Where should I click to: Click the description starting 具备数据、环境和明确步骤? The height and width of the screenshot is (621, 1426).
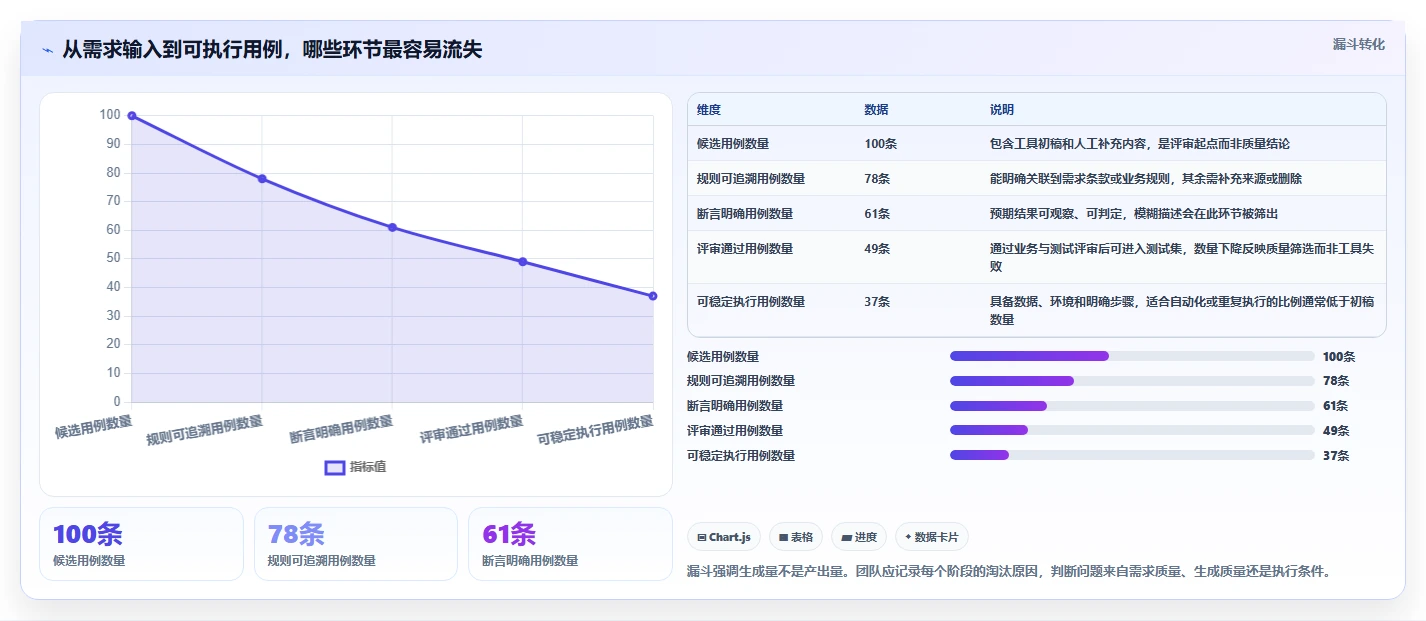[1182, 311]
